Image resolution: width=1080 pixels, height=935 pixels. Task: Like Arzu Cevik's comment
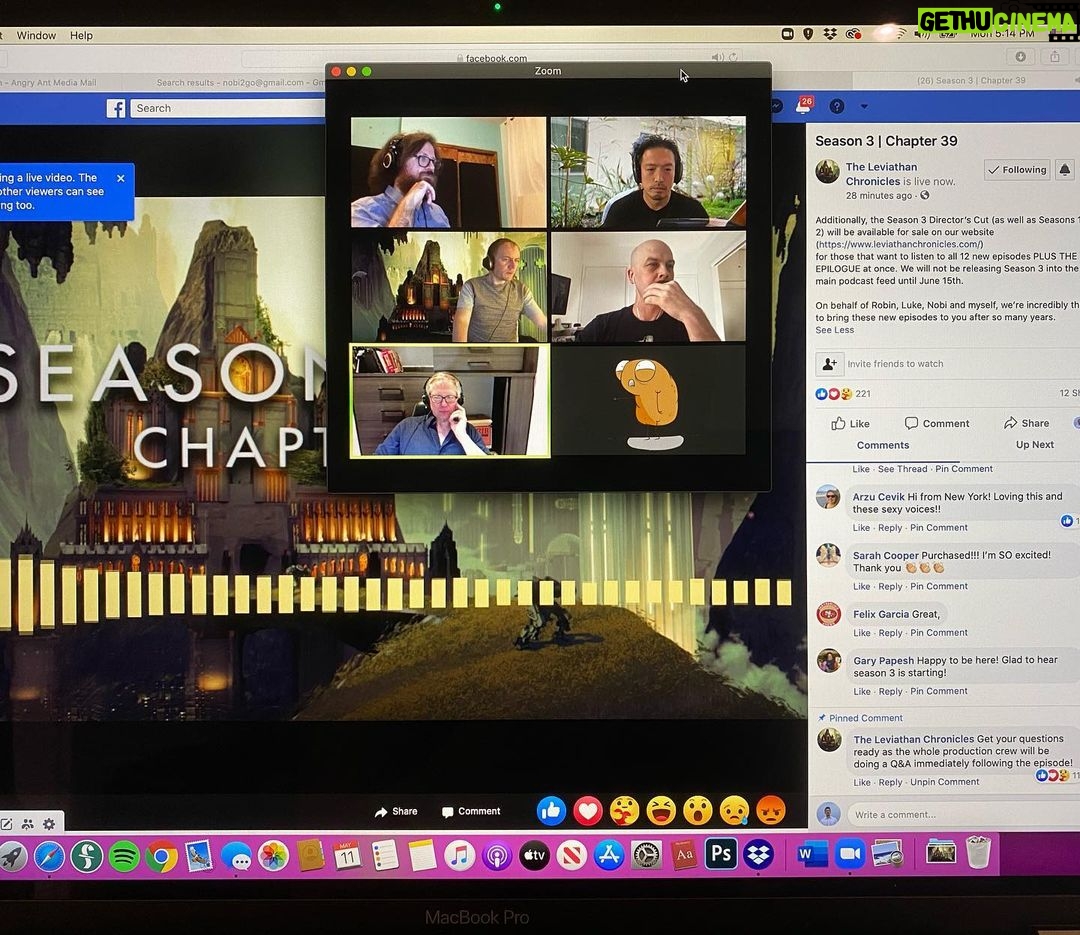(861, 528)
